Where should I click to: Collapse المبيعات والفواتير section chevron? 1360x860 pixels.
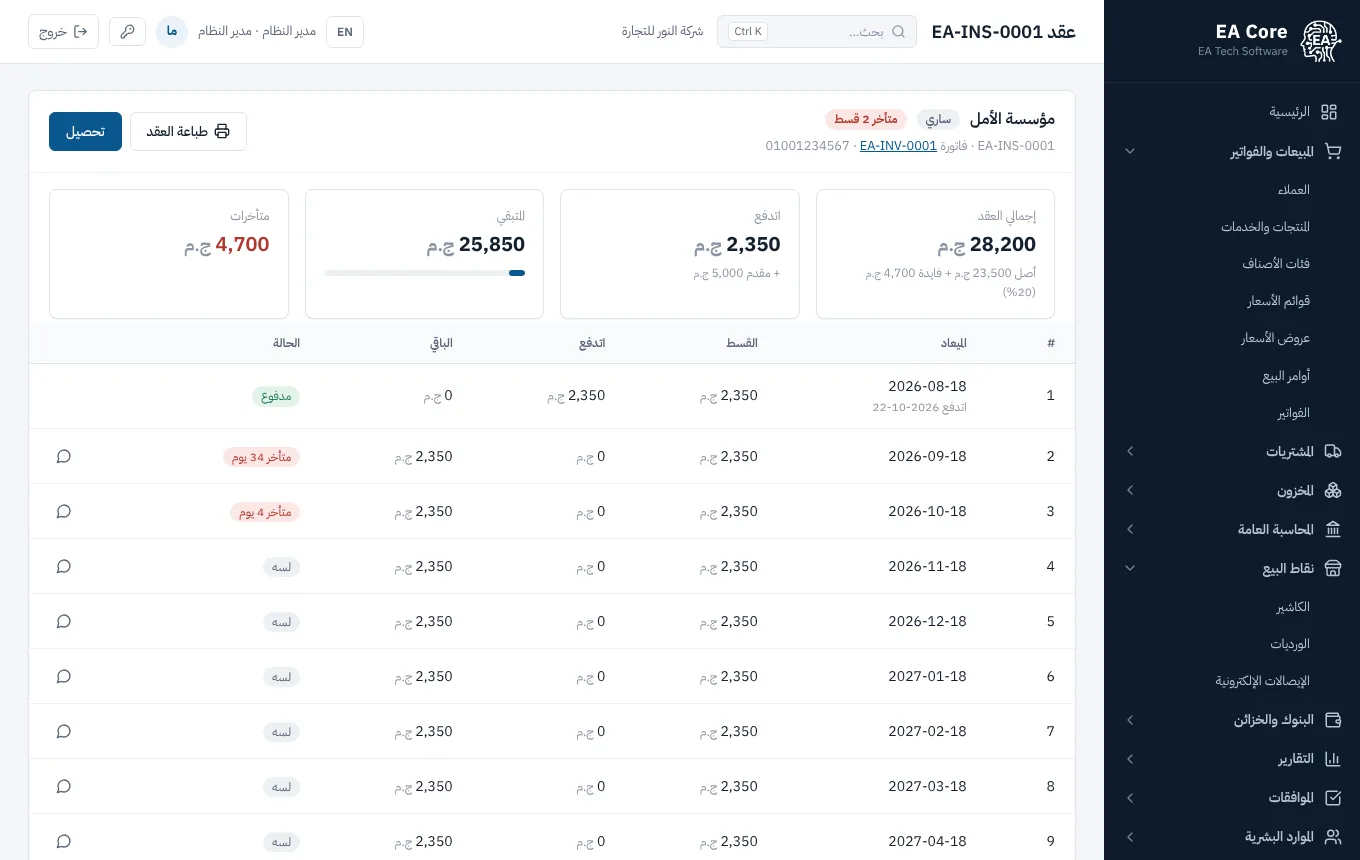click(x=1130, y=152)
